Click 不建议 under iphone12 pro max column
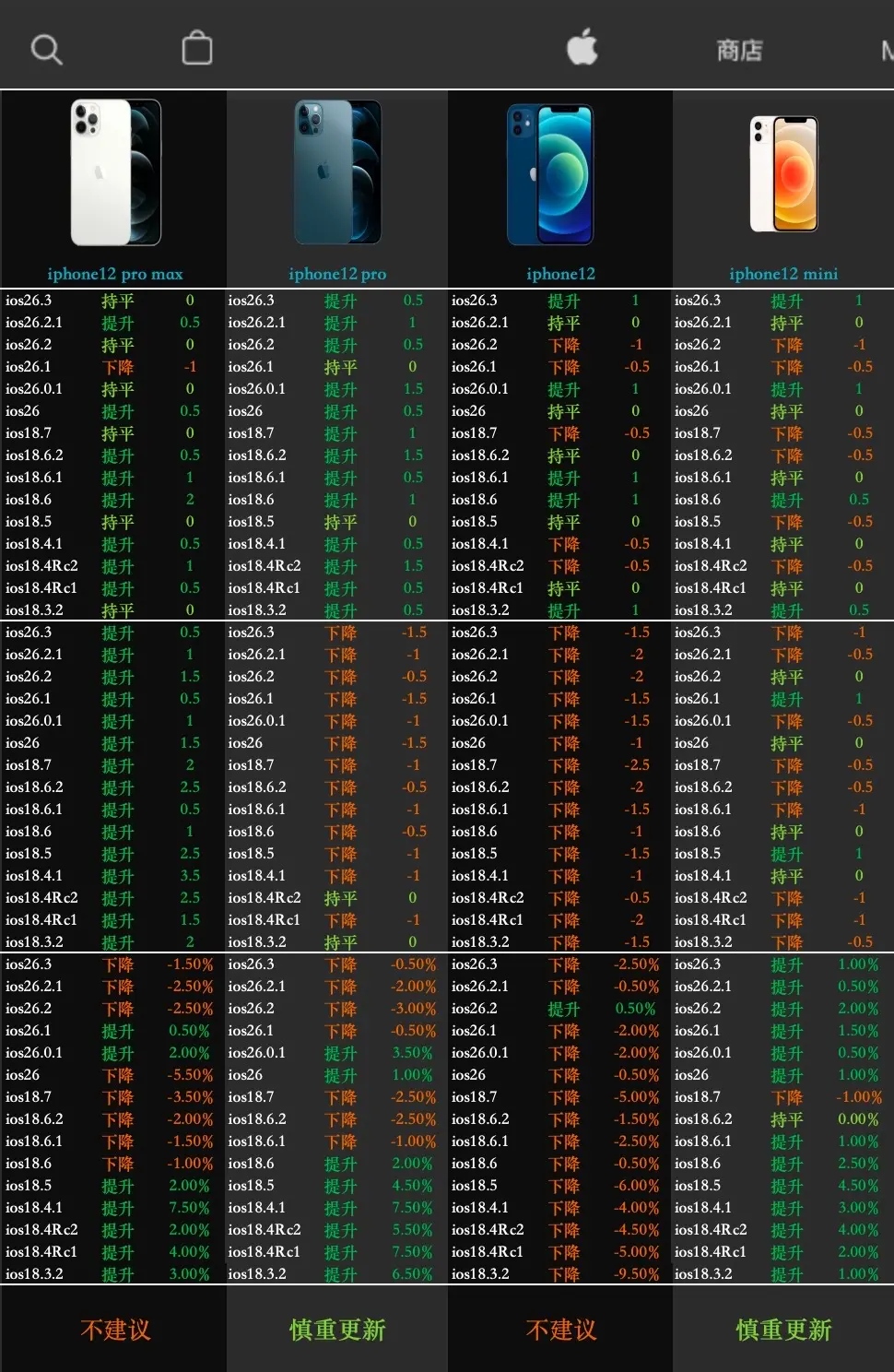Image resolution: width=894 pixels, height=1372 pixels. 115,1330
